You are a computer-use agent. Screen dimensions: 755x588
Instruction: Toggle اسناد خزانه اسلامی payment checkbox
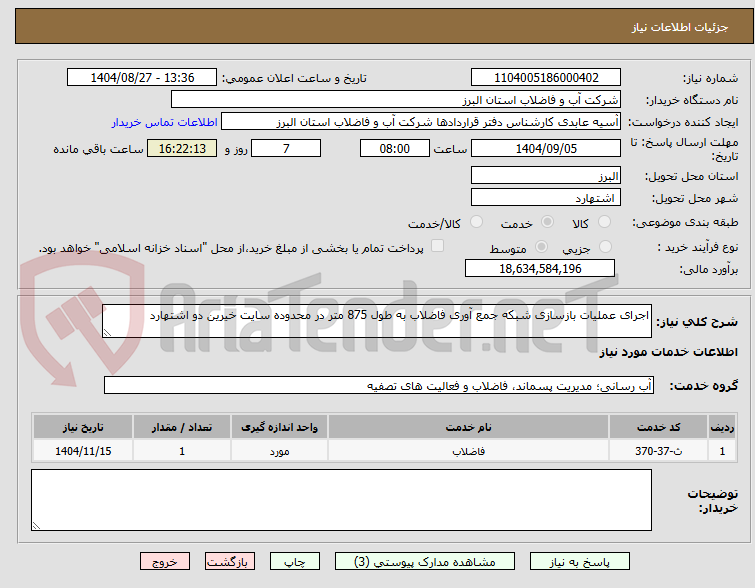pos(437,246)
